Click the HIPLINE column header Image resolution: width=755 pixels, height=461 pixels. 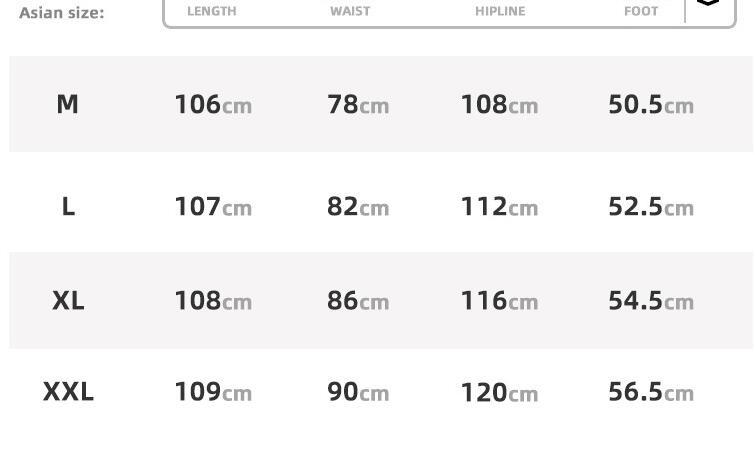500,11
